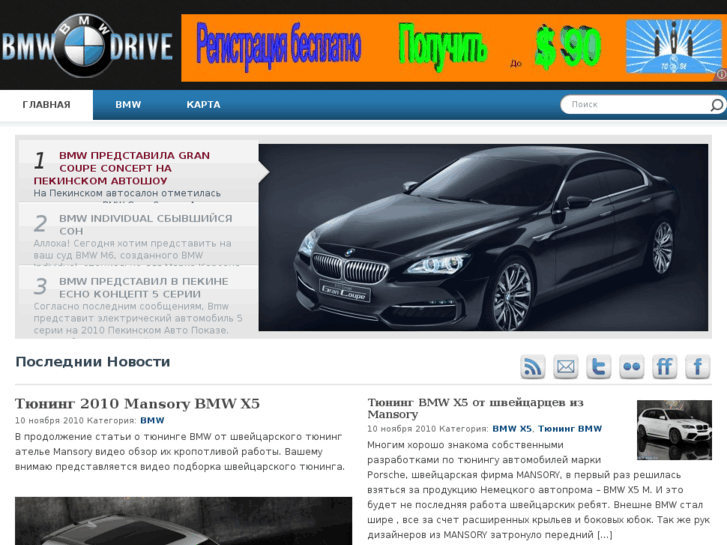Image resolution: width=727 pixels, height=545 pixels.
Task: Open the Тюнинг BMW category link
Action: pyautogui.click(x=570, y=429)
